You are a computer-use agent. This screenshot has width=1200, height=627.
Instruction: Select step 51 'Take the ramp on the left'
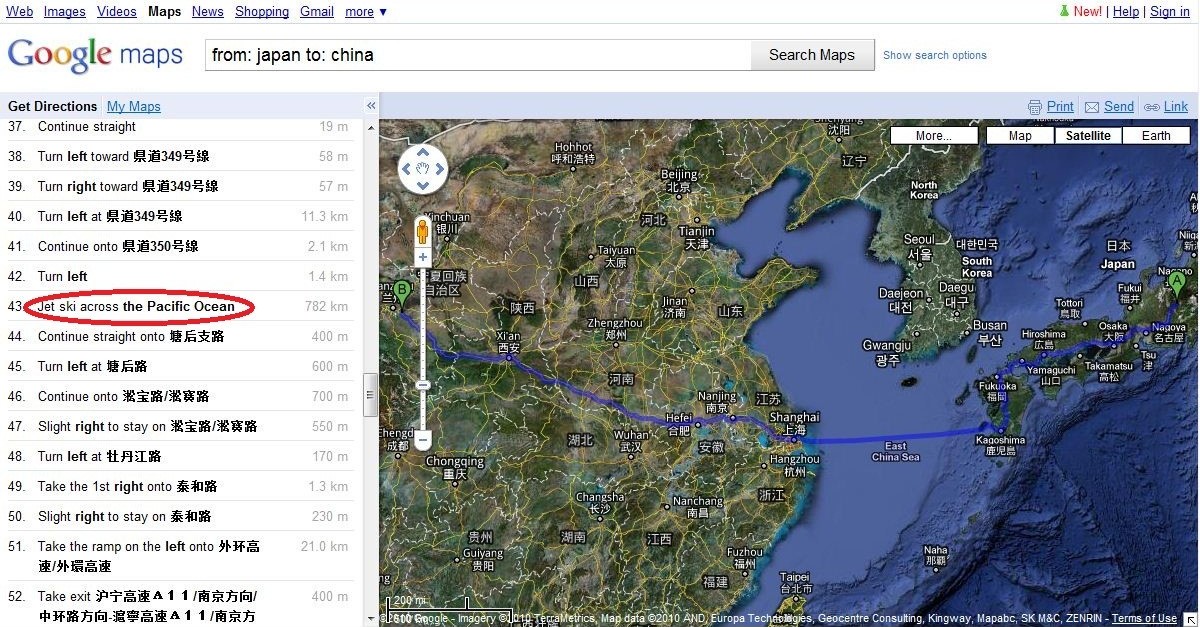click(x=179, y=556)
